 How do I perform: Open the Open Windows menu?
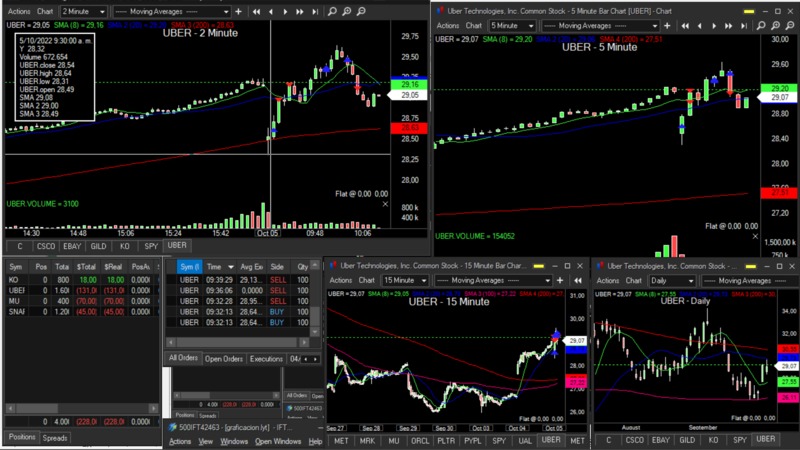click(x=277, y=441)
